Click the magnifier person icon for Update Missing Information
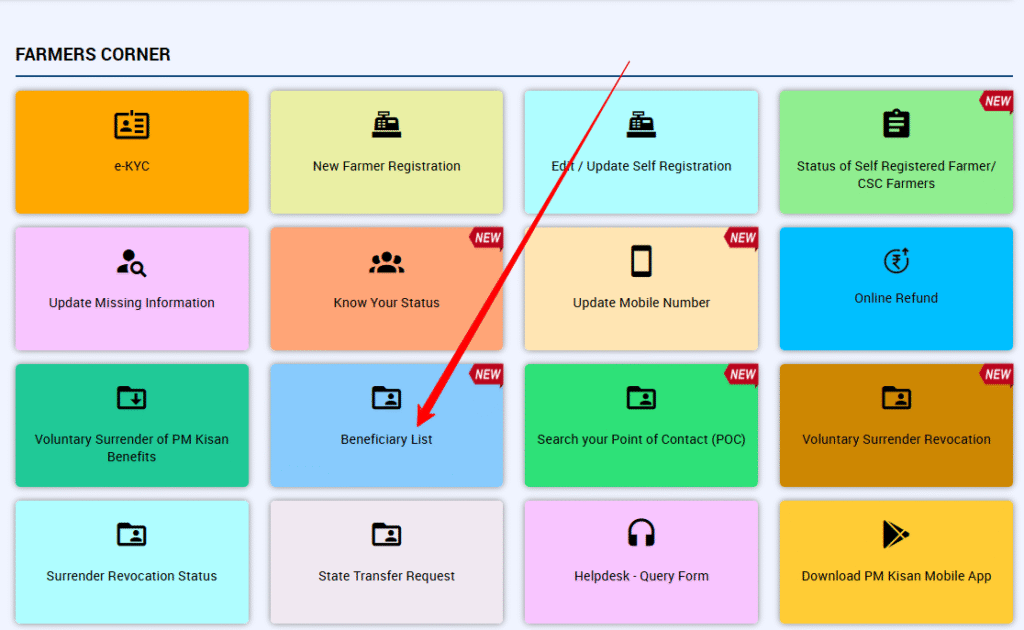1024x630 pixels. pos(131,262)
